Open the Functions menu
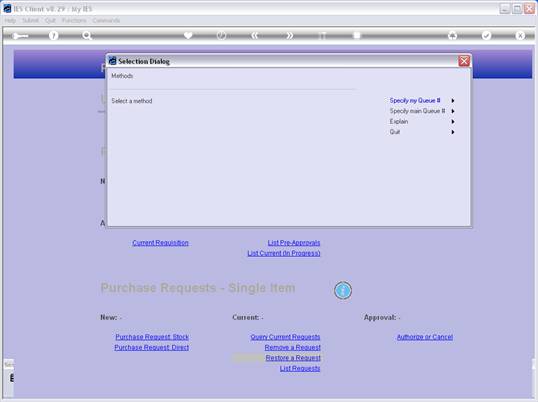This screenshot has height=402, width=538. [74, 21]
